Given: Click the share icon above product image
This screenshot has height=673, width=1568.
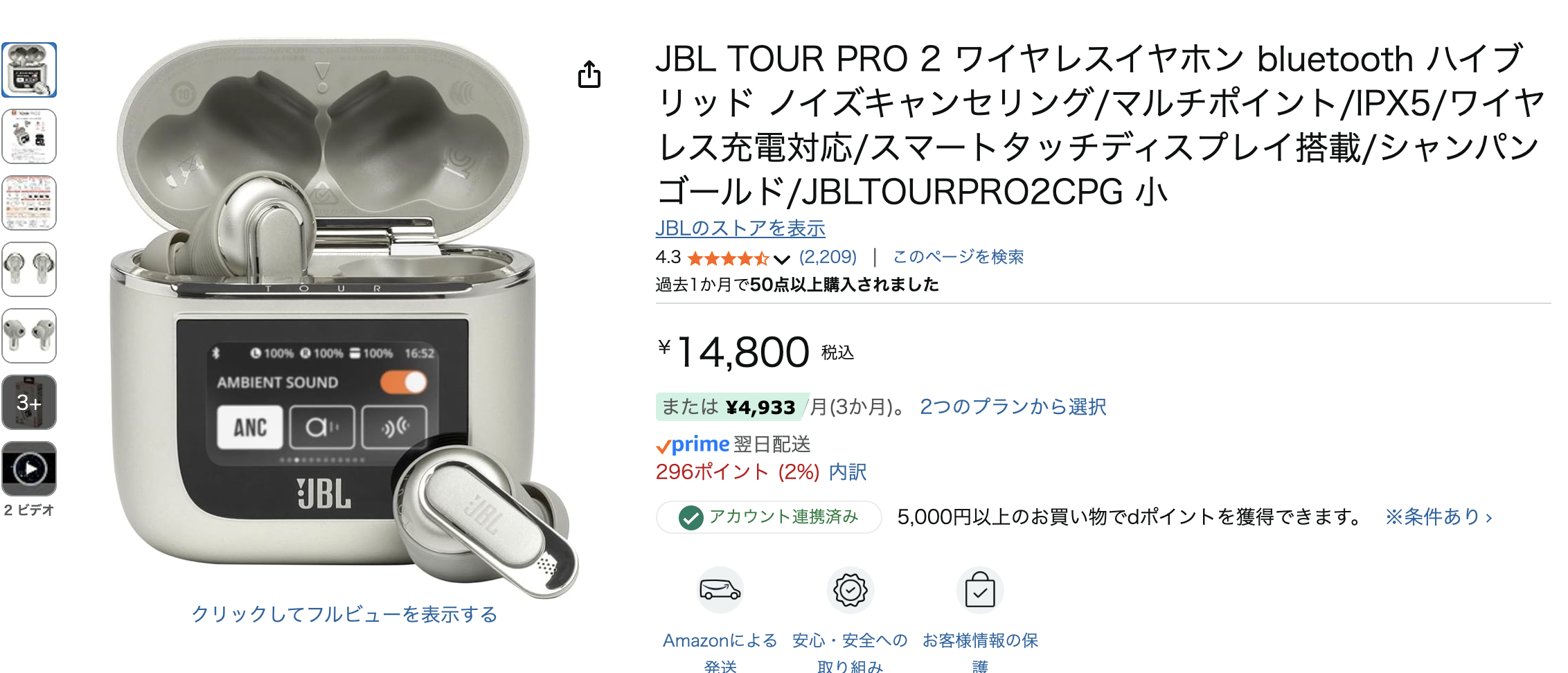Looking at the screenshot, I should (x=589, y=74).
